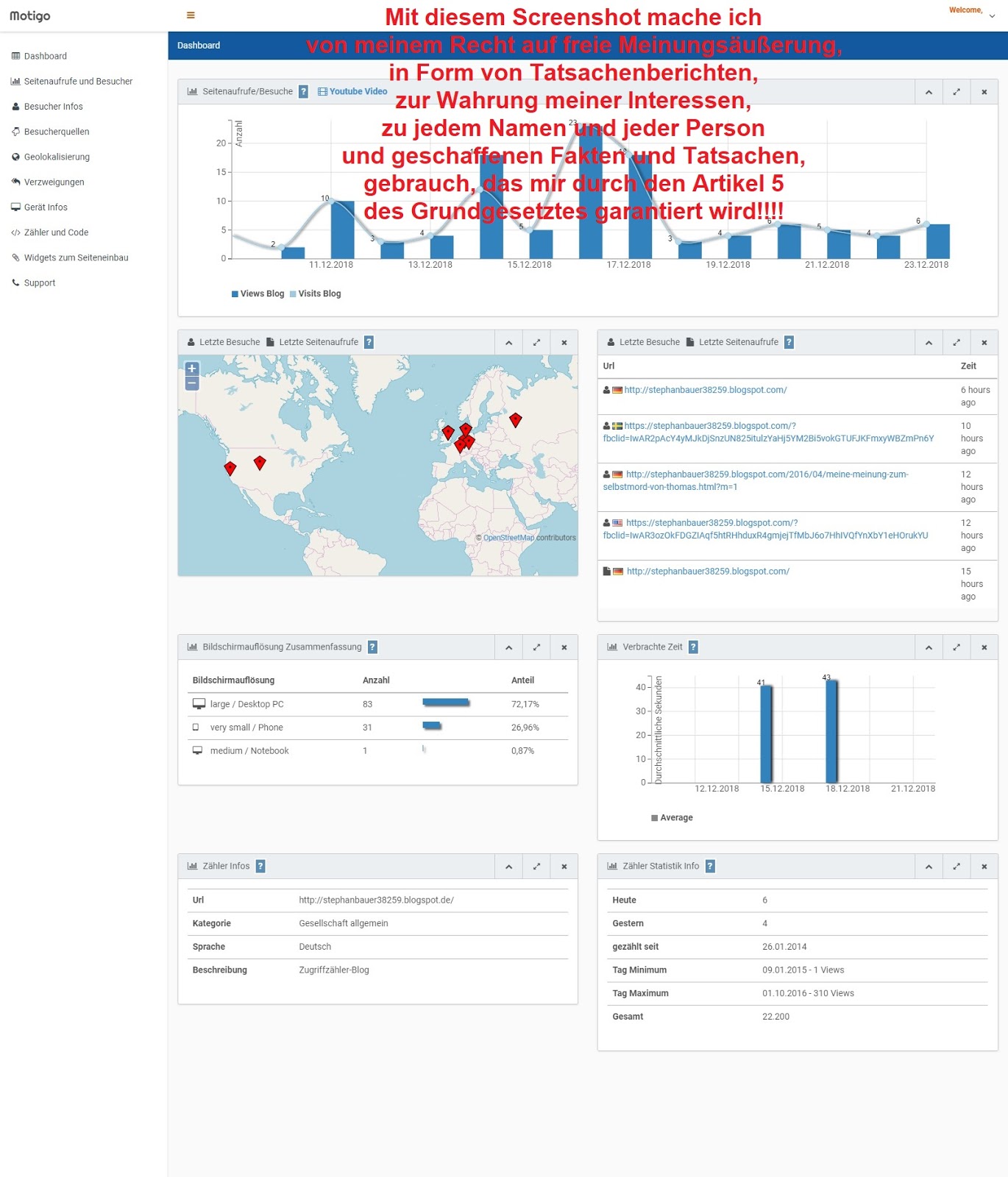Expand the Verbrachte Zeit panel to fullscreen
The image size is (1008, 1177).
click(956, 647)
